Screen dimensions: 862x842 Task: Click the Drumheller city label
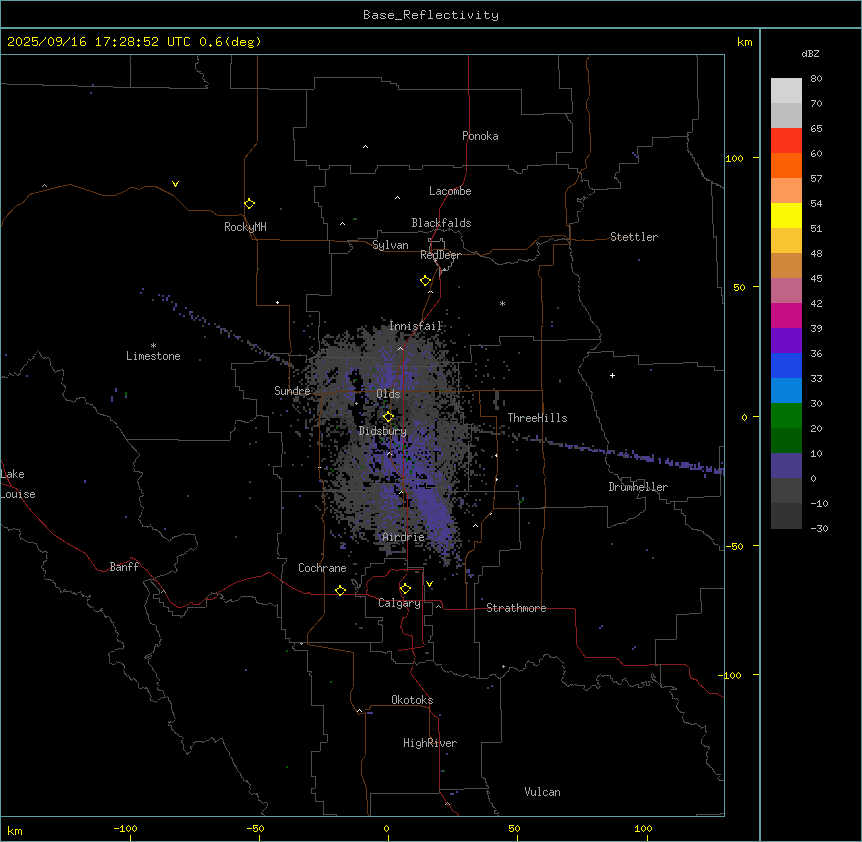click(637, 487)
